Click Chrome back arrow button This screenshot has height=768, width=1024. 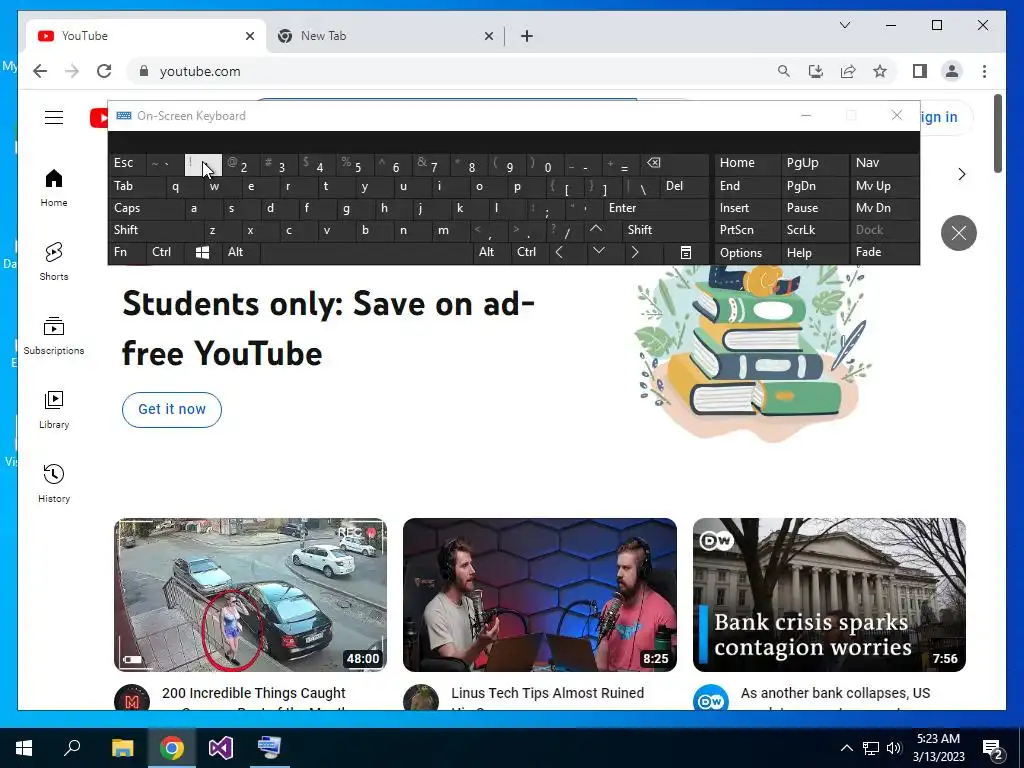[x=40, y=71]
